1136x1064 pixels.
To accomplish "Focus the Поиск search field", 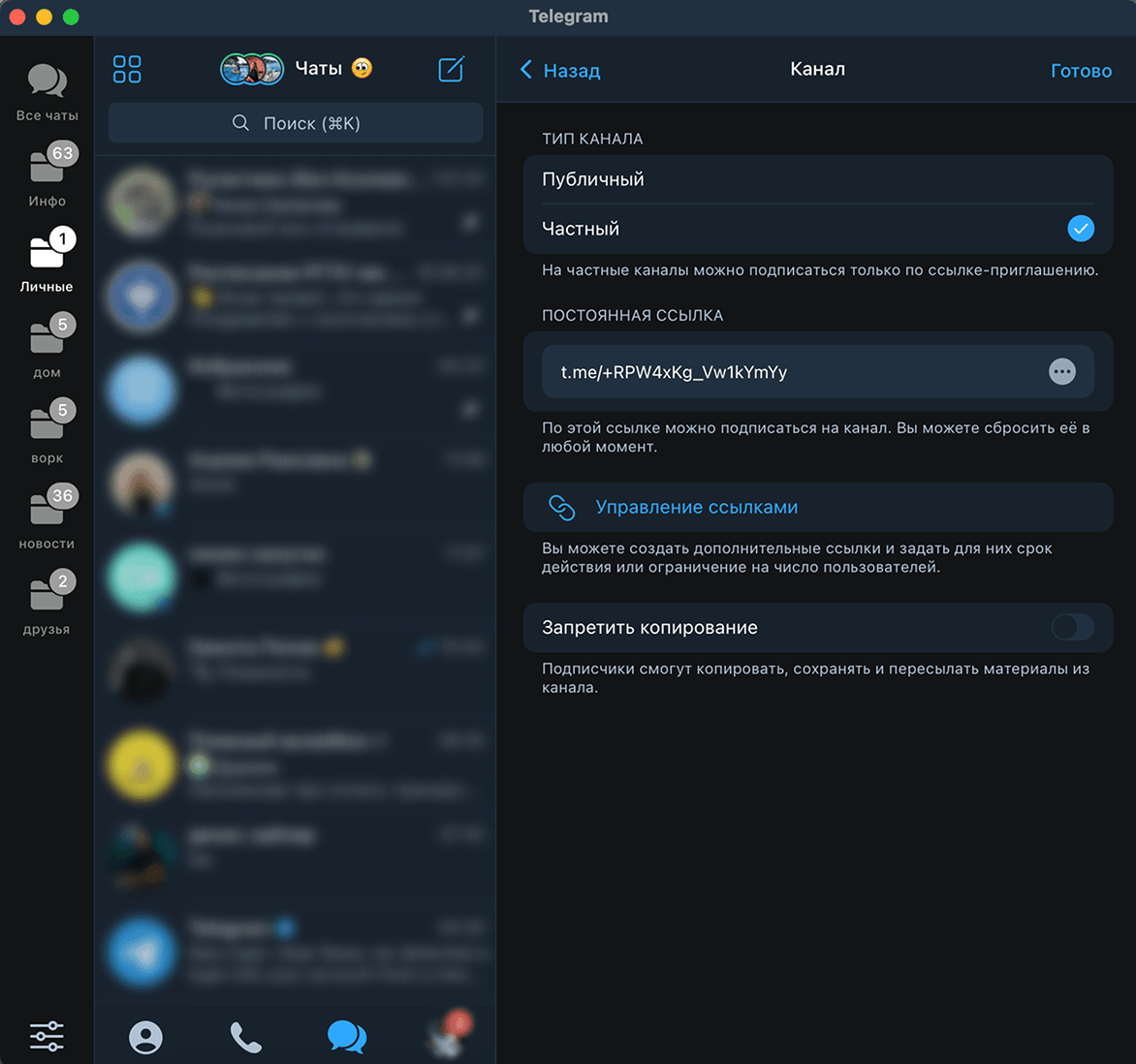I will click(296, 123).
